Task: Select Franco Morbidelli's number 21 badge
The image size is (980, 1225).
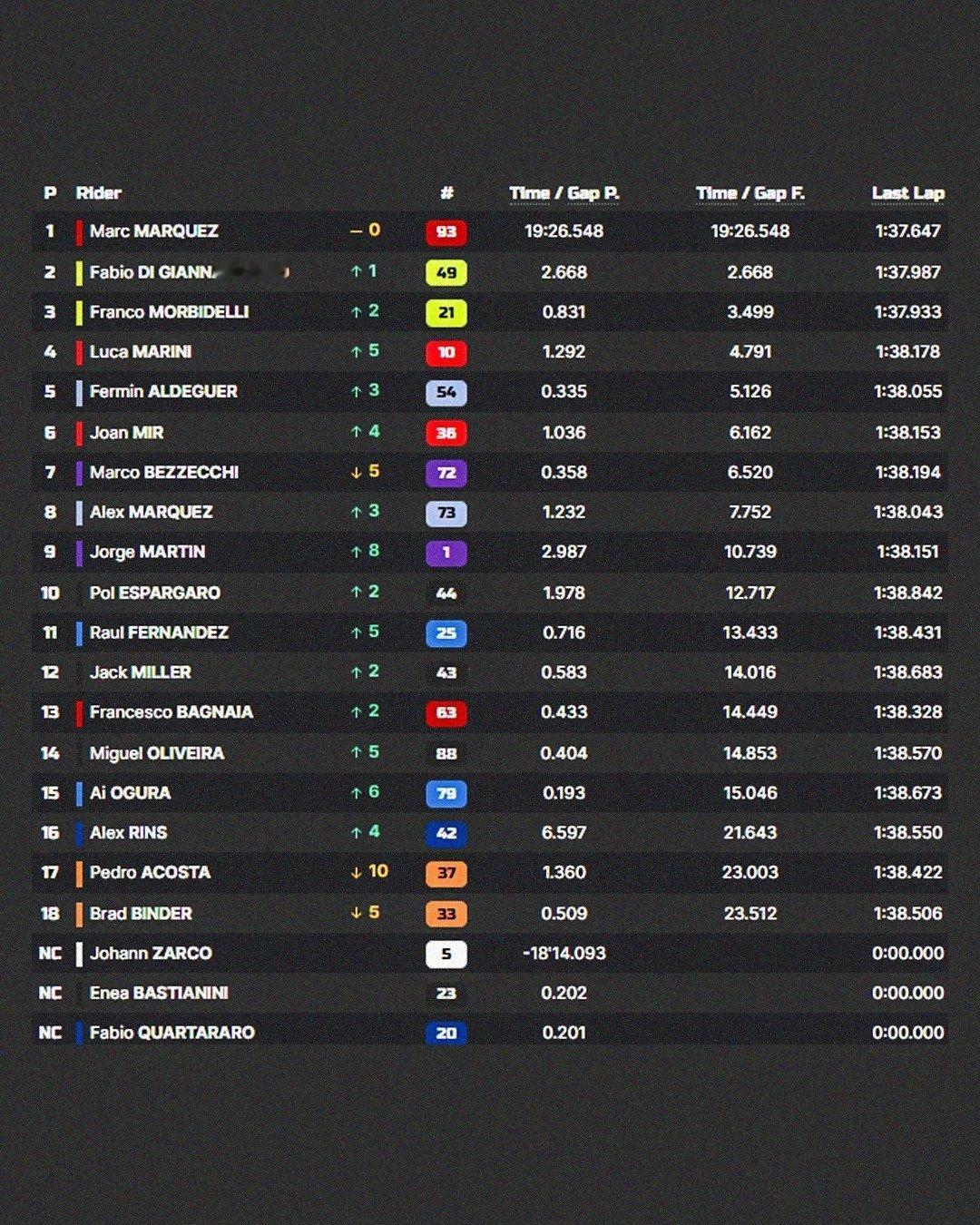Action: [446, 312]
